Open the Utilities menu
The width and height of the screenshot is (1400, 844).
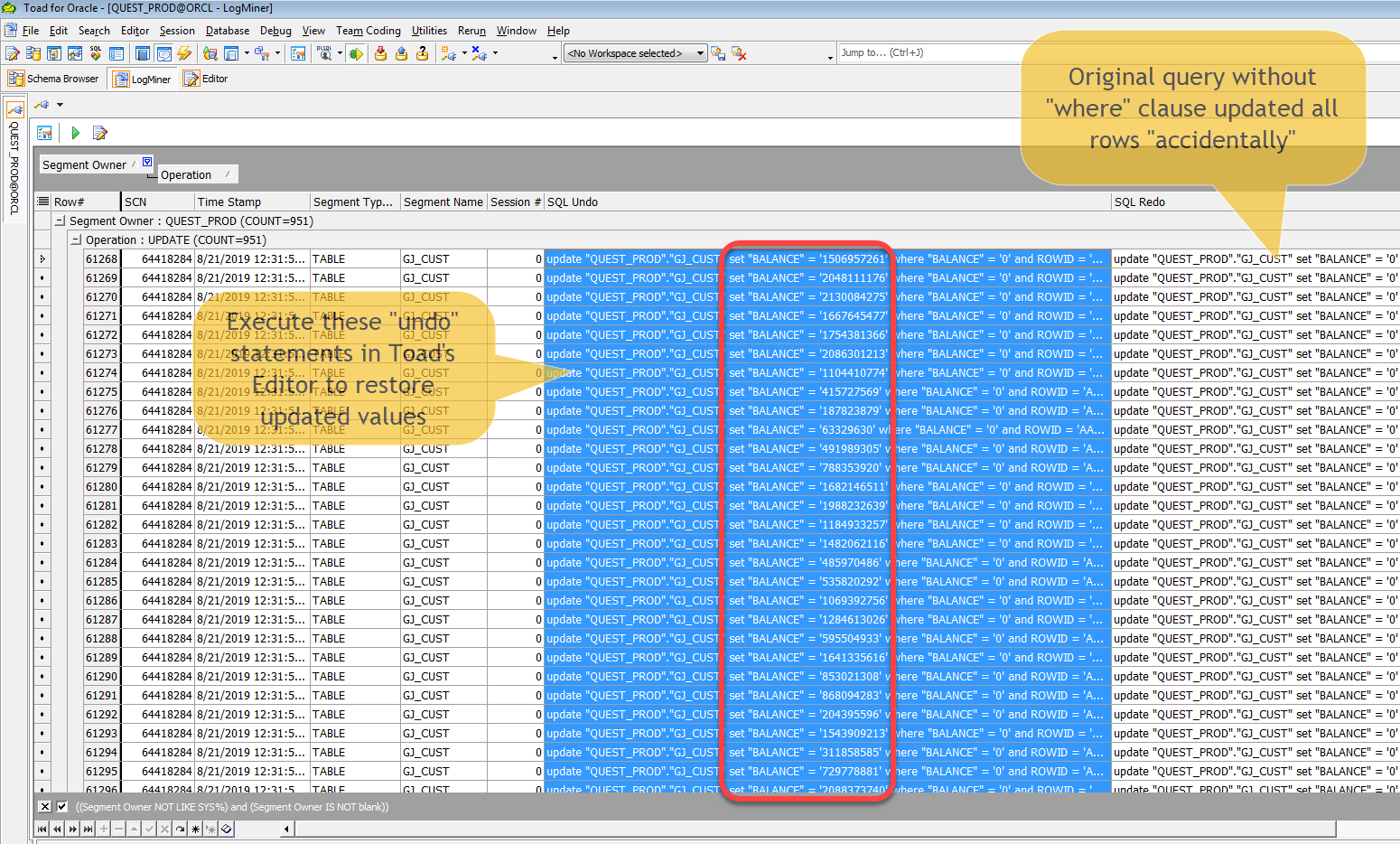429,31
